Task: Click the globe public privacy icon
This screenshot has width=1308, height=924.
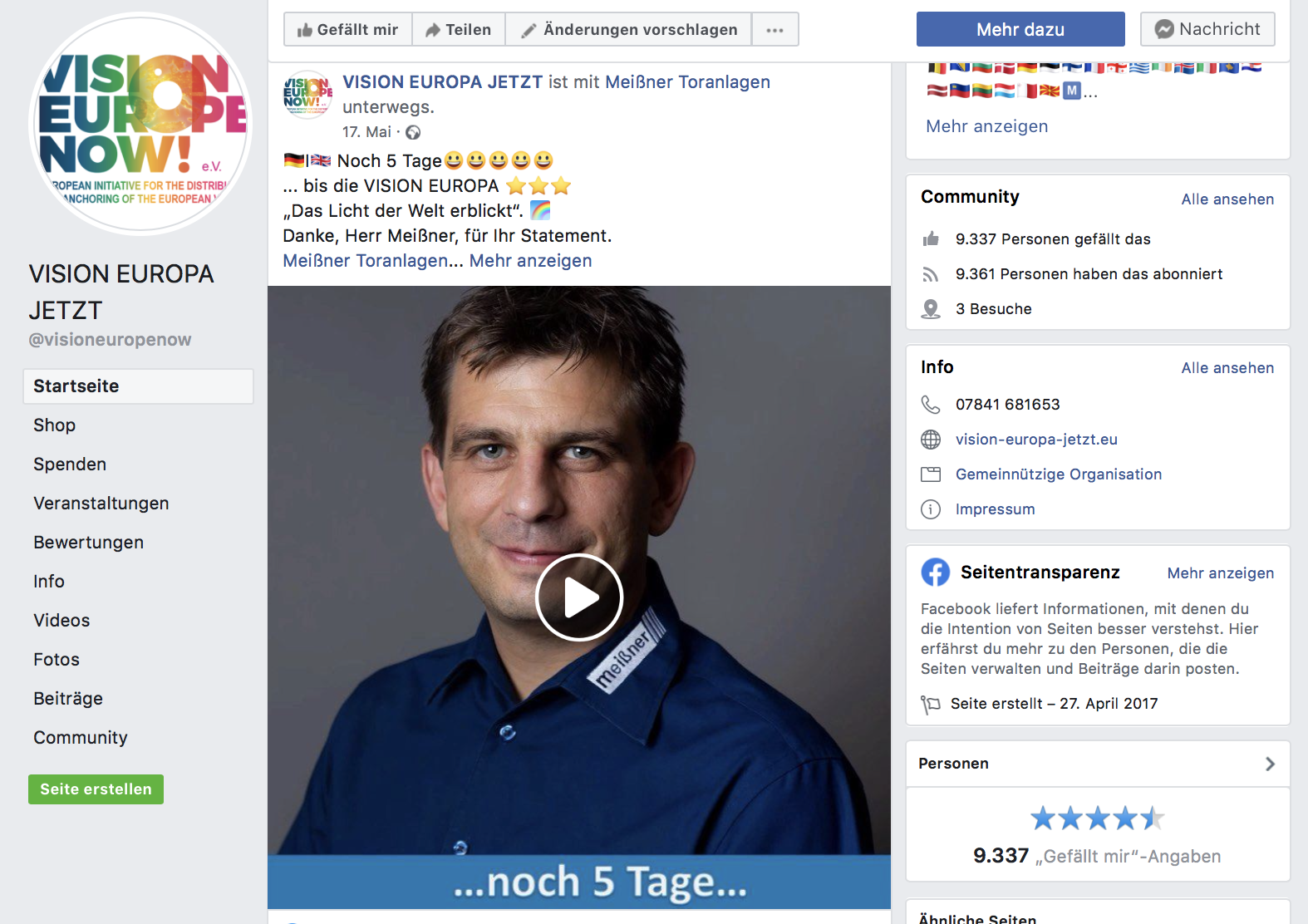Action: click(x=413, y=132)
